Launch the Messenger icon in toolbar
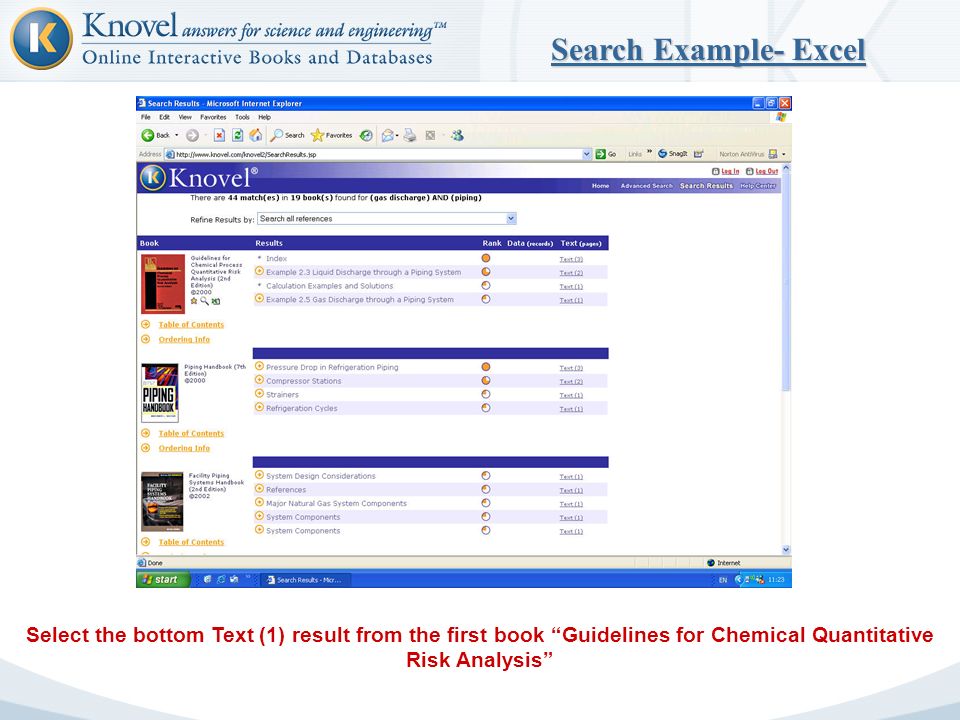The width and height of the screenshot is (960, 720). pos(457,135)
